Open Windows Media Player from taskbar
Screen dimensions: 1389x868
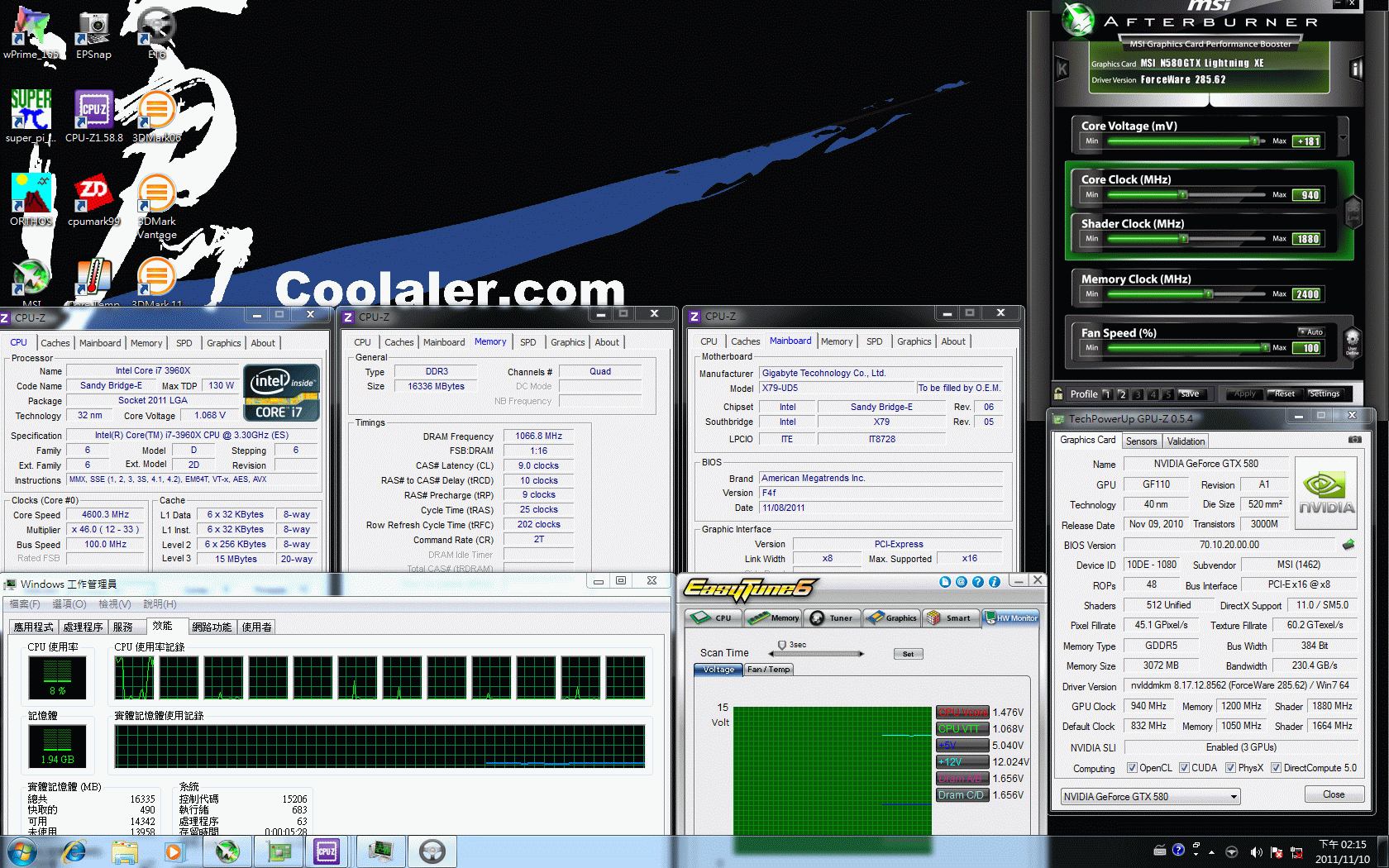[x=174, y=851]
